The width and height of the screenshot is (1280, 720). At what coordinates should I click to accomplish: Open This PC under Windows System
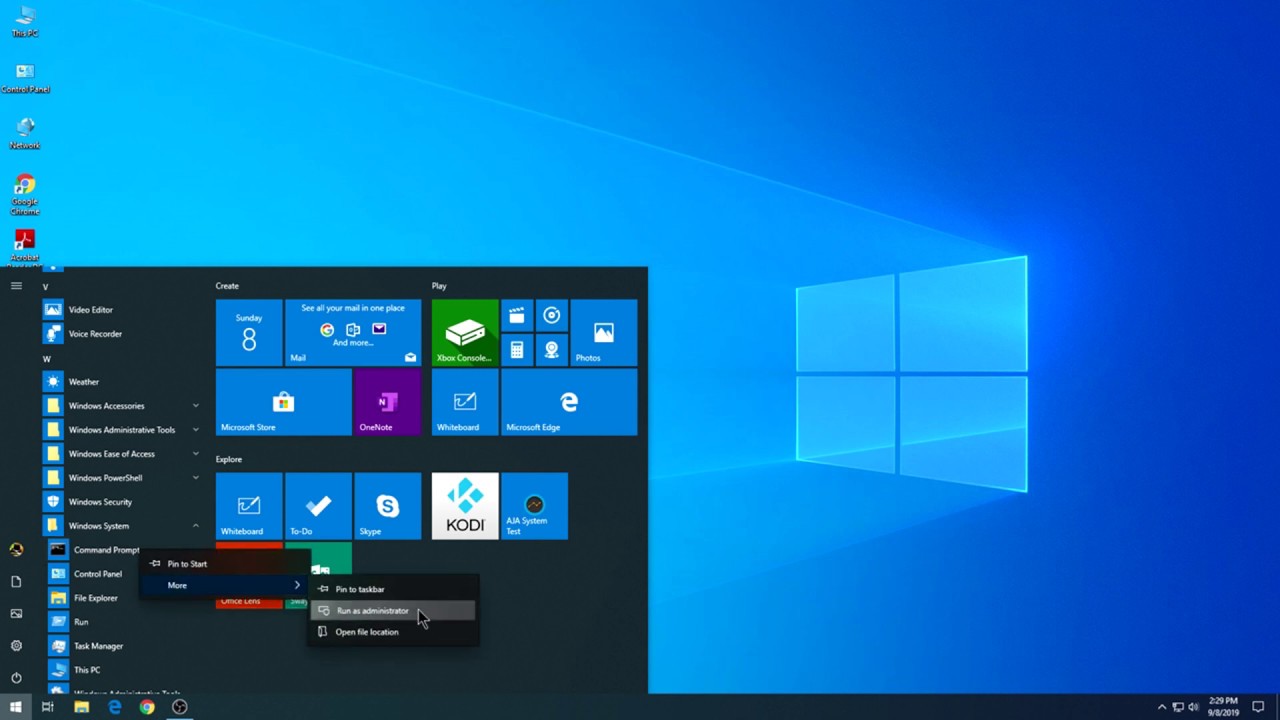coord(123,670)
